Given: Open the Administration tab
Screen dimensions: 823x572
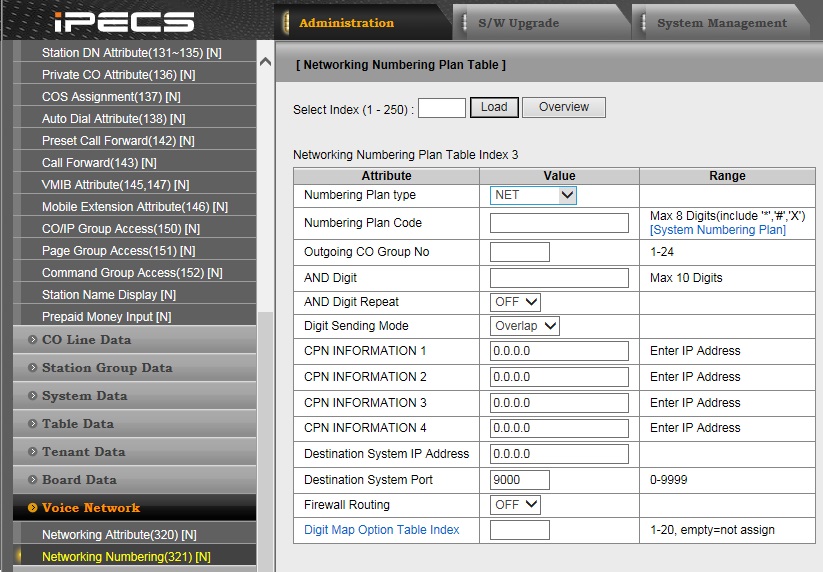Looking at the screenshot, I should 346,23.
